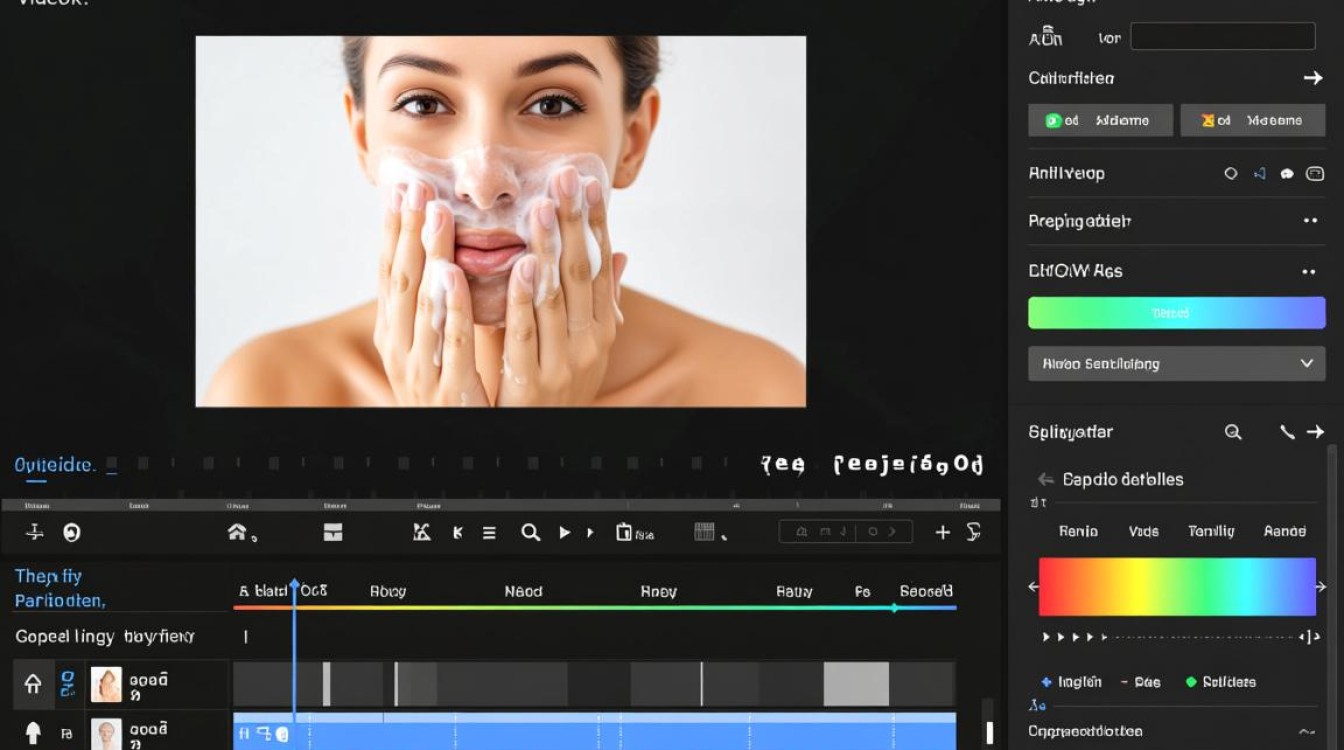Image resolution: width=1344 pixels, height=750 pixels.
Task: Click the back arrow beside the color panel title
Action: (x=1046, y=479)
